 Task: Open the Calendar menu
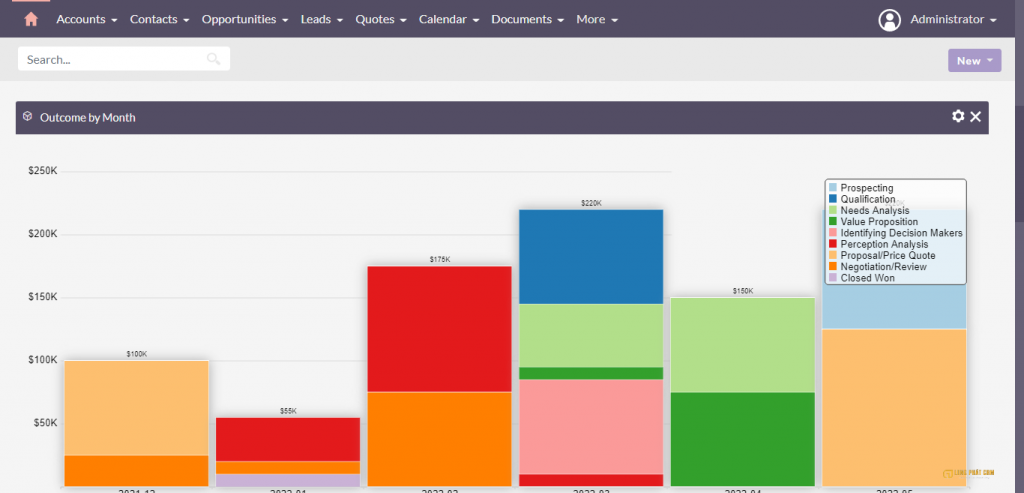tap(448, 19)
